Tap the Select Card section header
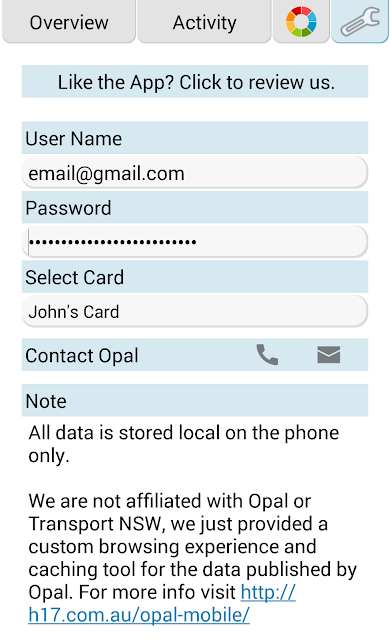Screen dimensions: 390x640 [x=195, y=277]
